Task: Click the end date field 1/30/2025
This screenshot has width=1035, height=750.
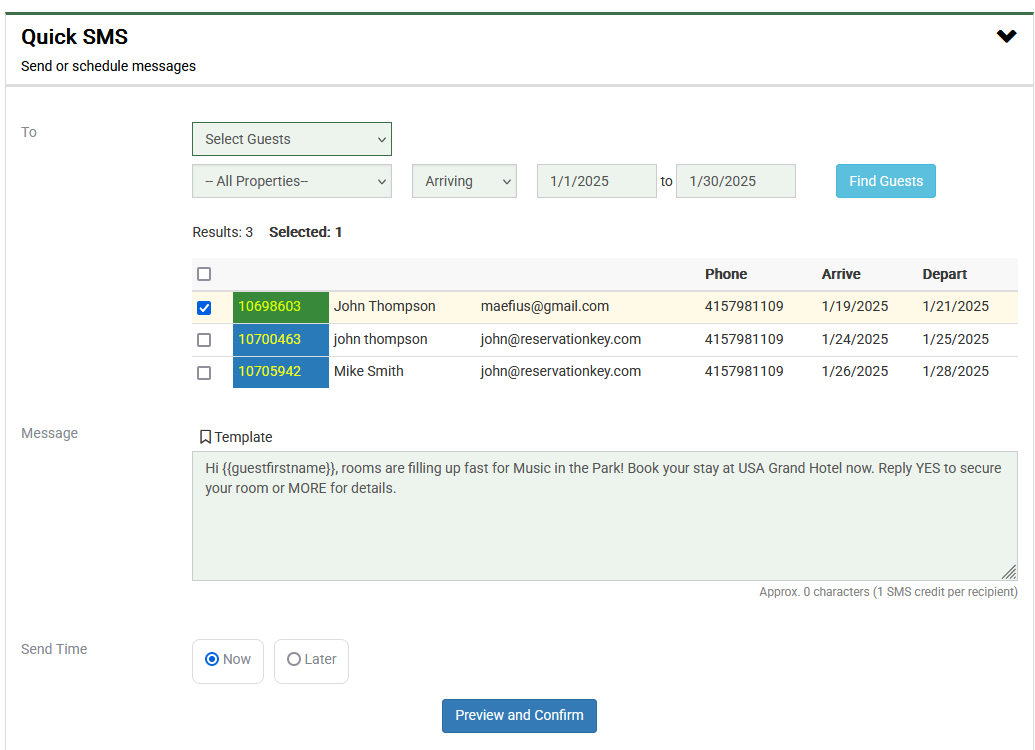Action: [735, 181]
